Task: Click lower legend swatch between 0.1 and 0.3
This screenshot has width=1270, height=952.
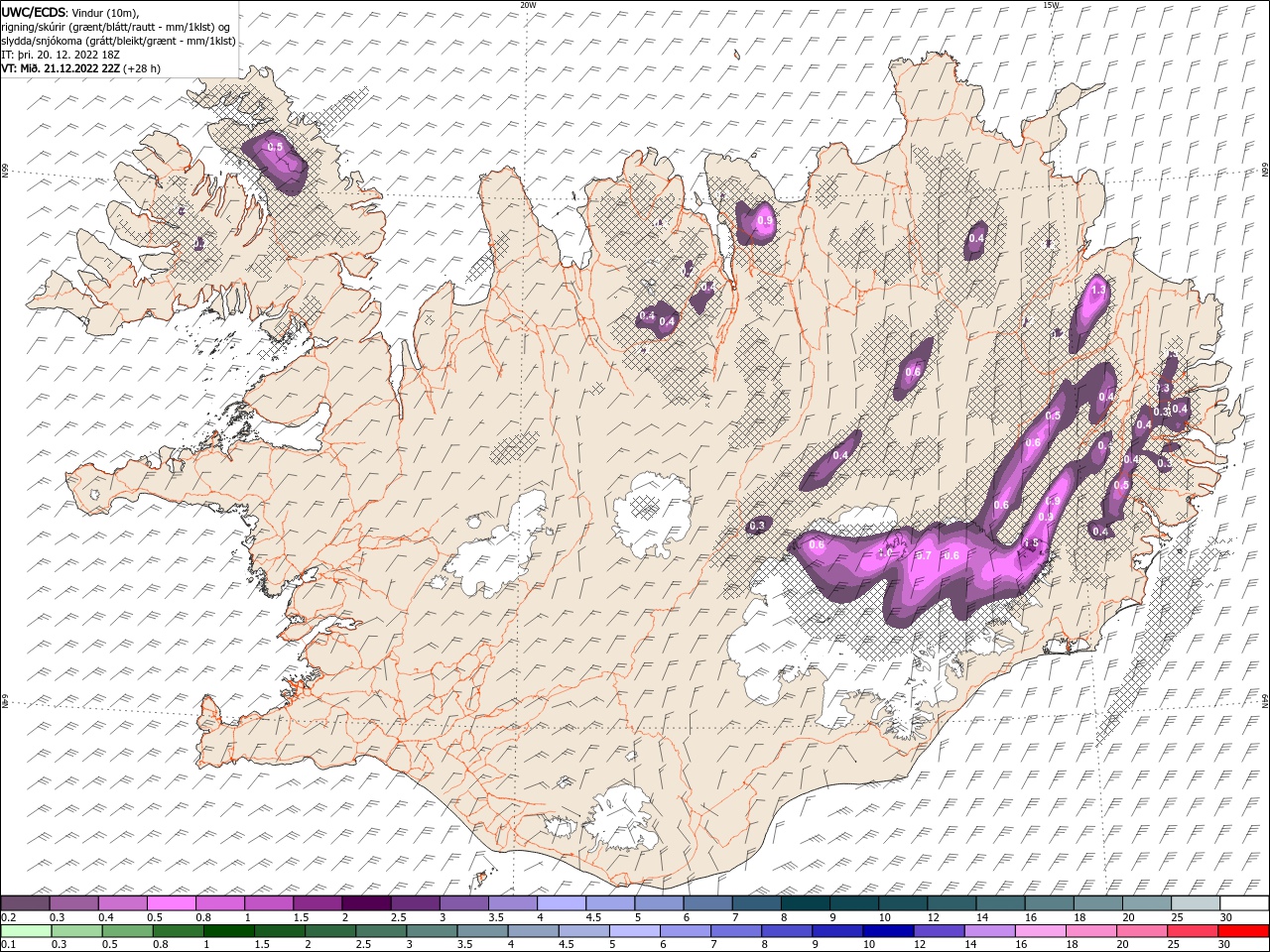Action: click(x=26, y=931)
